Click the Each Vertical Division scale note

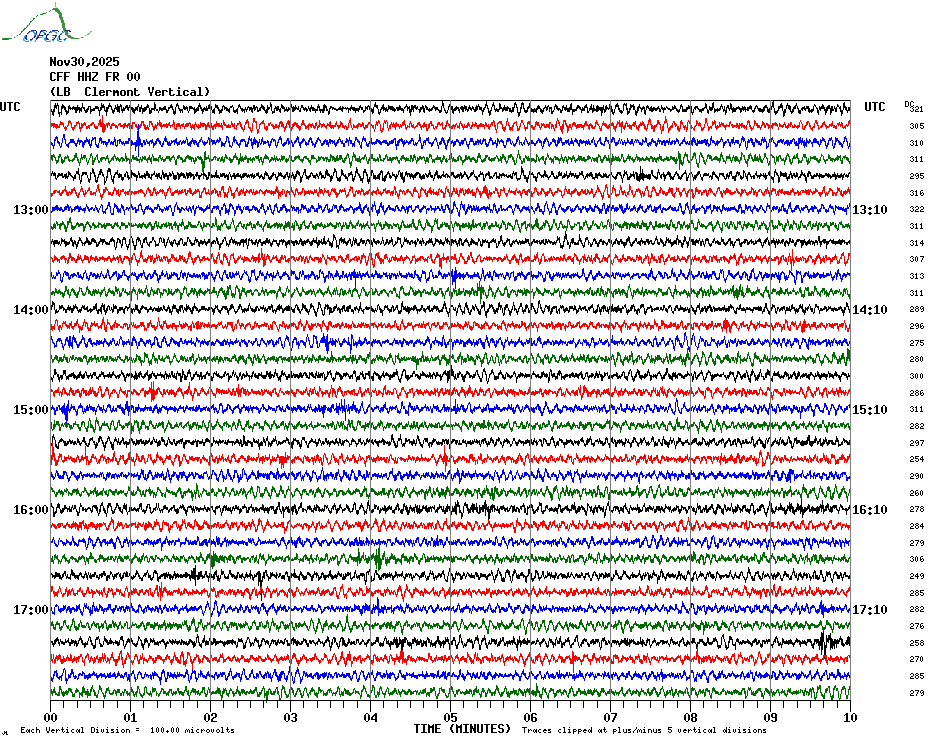click(x=128, y=730)
